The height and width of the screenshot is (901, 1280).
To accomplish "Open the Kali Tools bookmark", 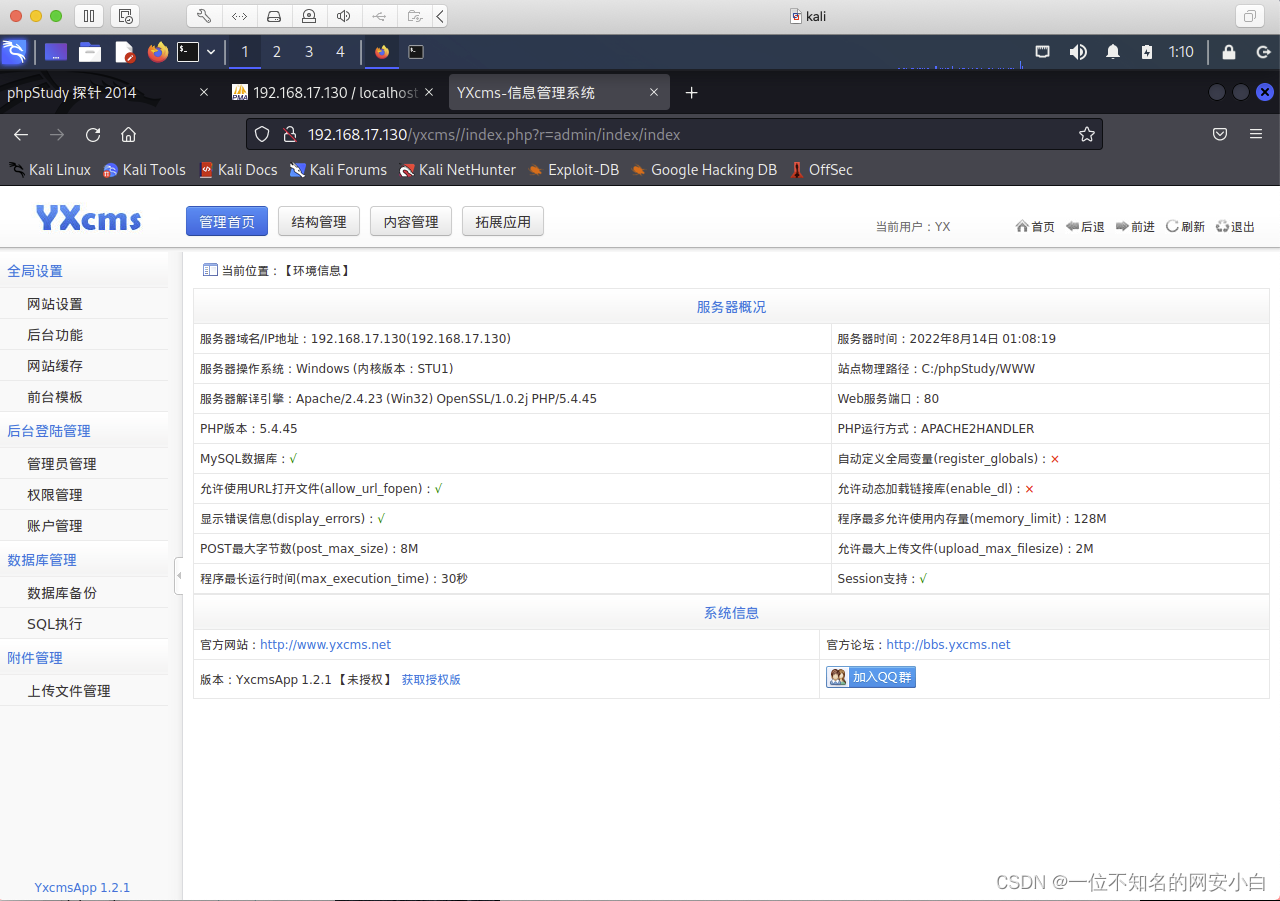I will [x=144, y=170].
